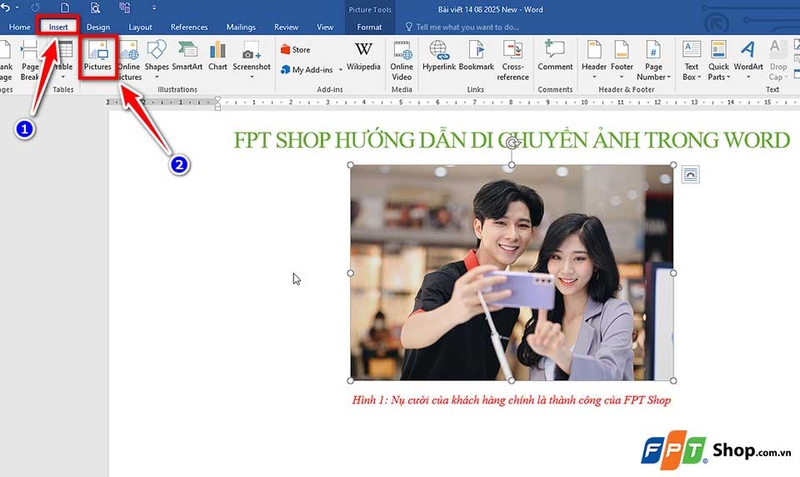
Task: Click the picture rotation handle
Action: 512,144
